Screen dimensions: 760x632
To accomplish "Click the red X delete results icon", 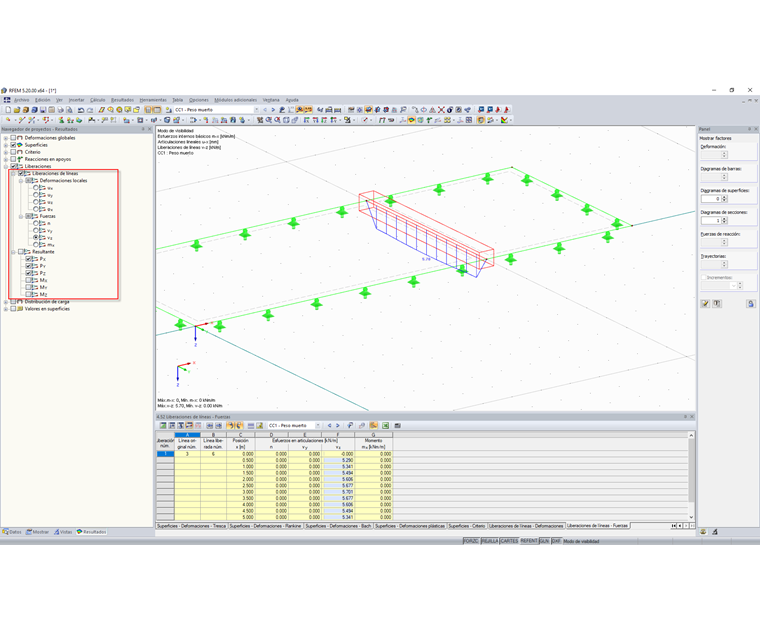I will pos(441,110).
